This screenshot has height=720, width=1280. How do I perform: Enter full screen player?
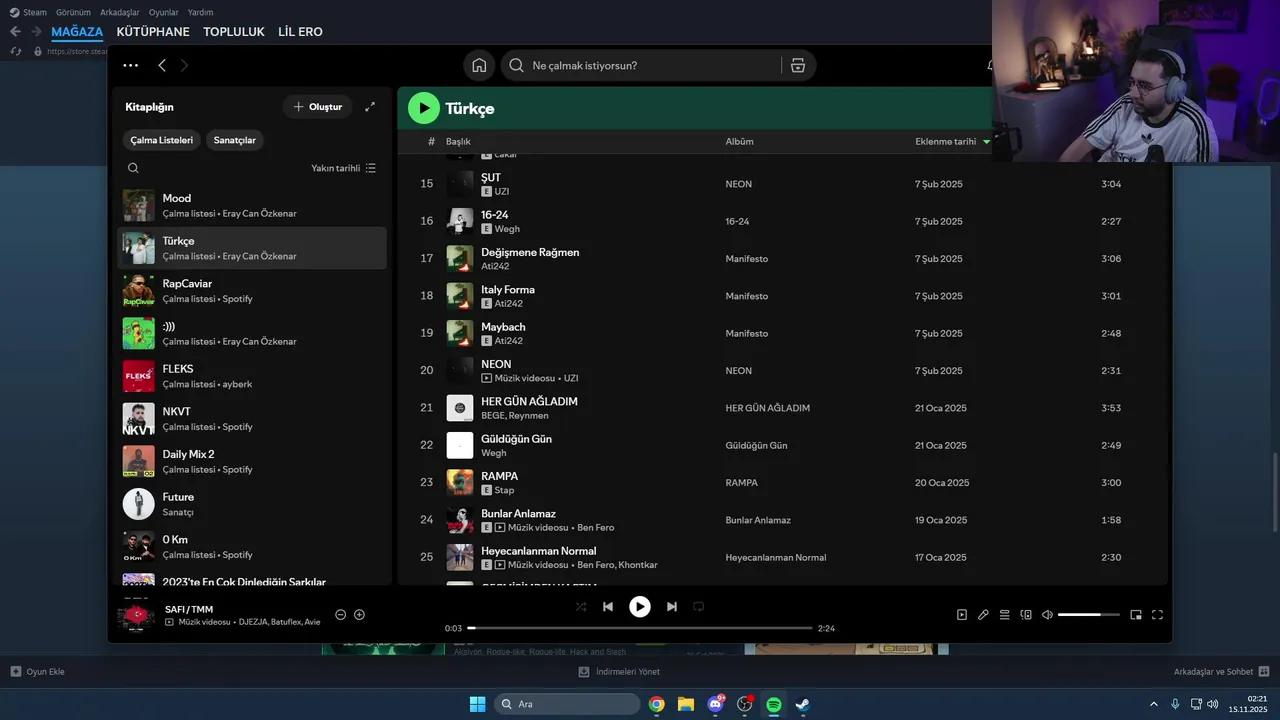pos(1157,615)
